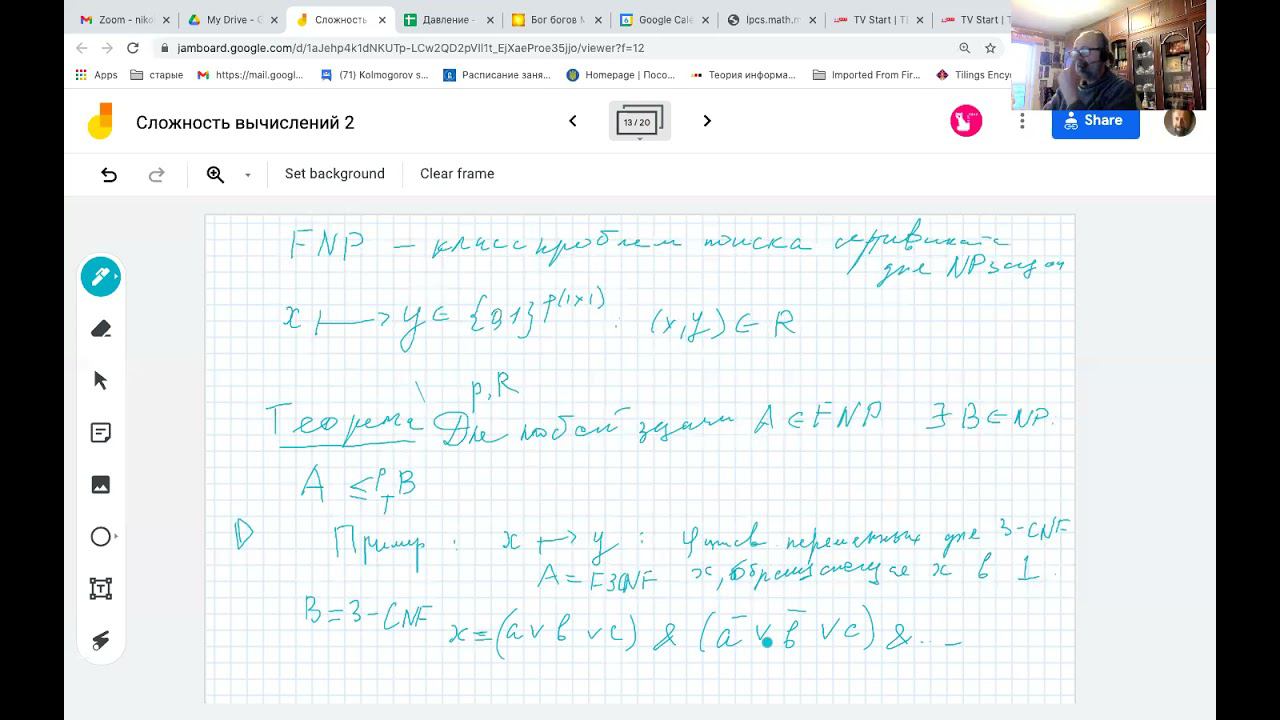Open the Google account avatar
Screen dimensions: 1280x720
pyautogui.click(x=1180, y=121)
